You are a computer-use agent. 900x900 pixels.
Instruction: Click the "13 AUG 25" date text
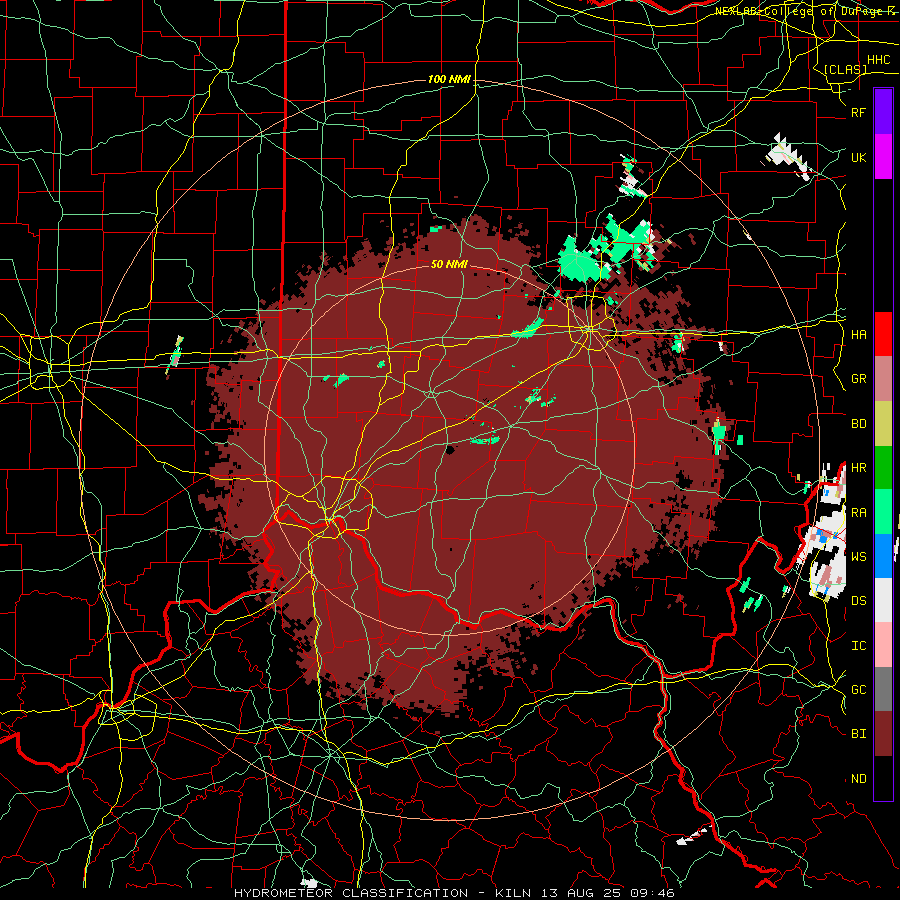pyautogui.click(x=581, y=893)
